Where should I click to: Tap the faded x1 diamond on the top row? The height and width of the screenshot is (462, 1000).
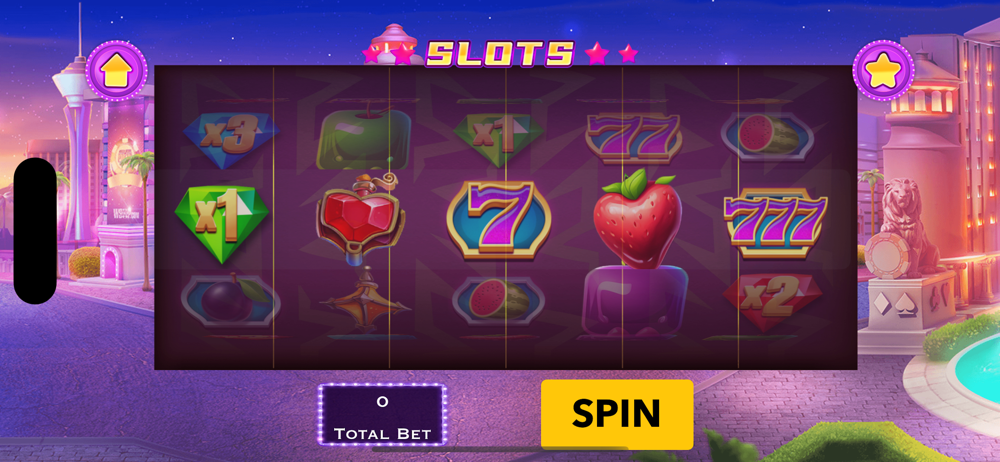click(498, 137)
